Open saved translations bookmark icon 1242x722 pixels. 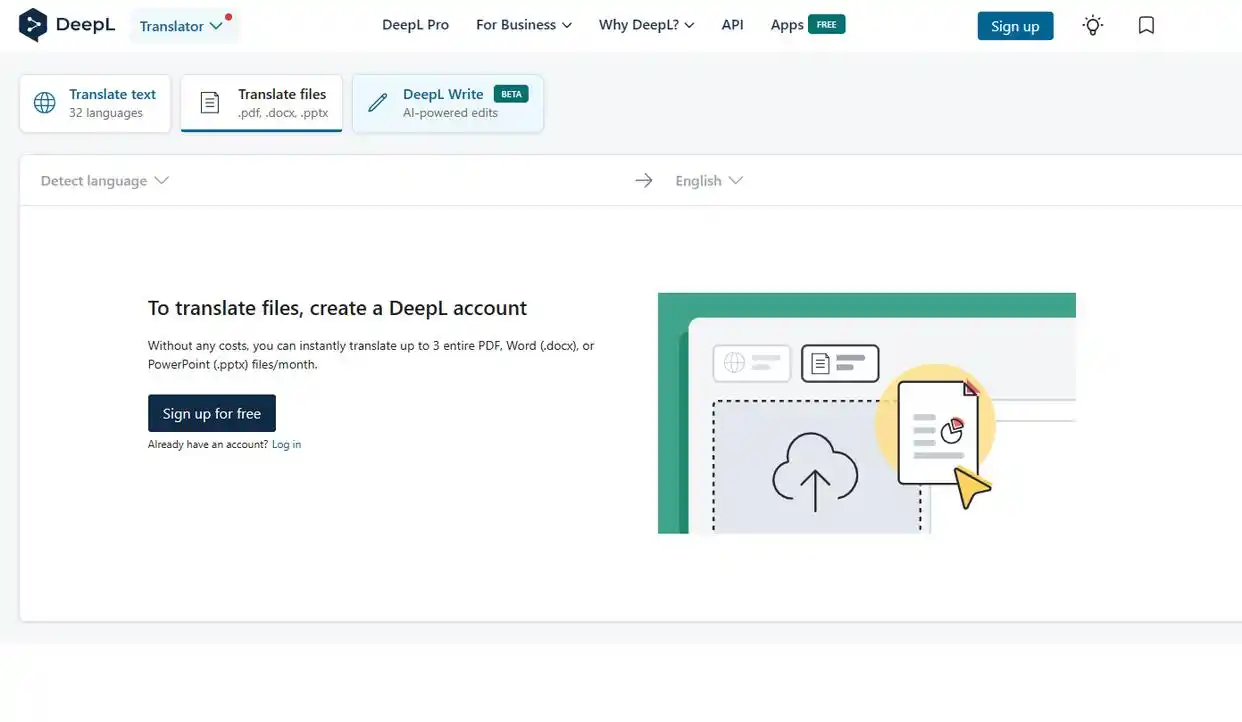click(x=1147, y=26)
